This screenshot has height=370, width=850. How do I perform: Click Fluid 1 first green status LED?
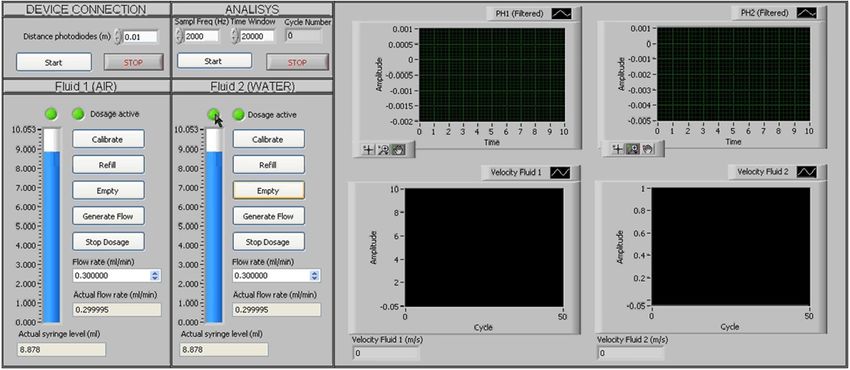tap(51, 114)
